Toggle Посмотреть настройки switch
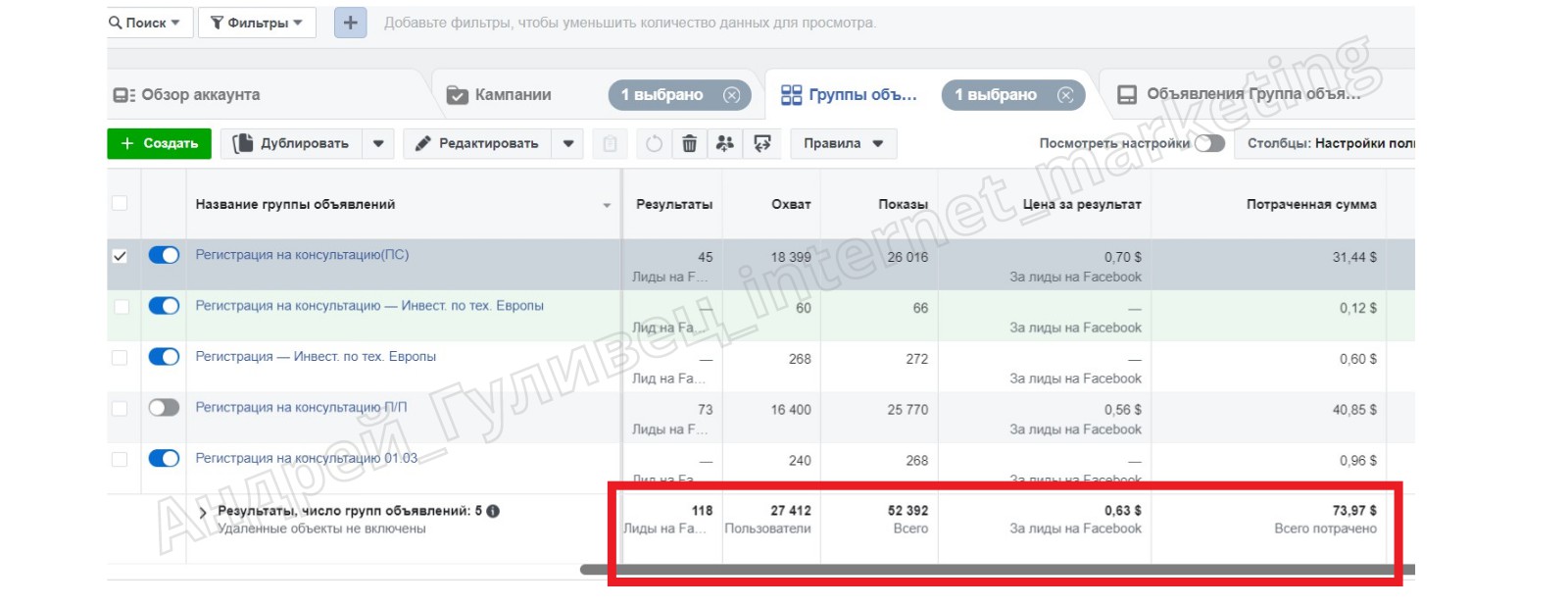The image size is (1568, 607). pos(1209,143)
